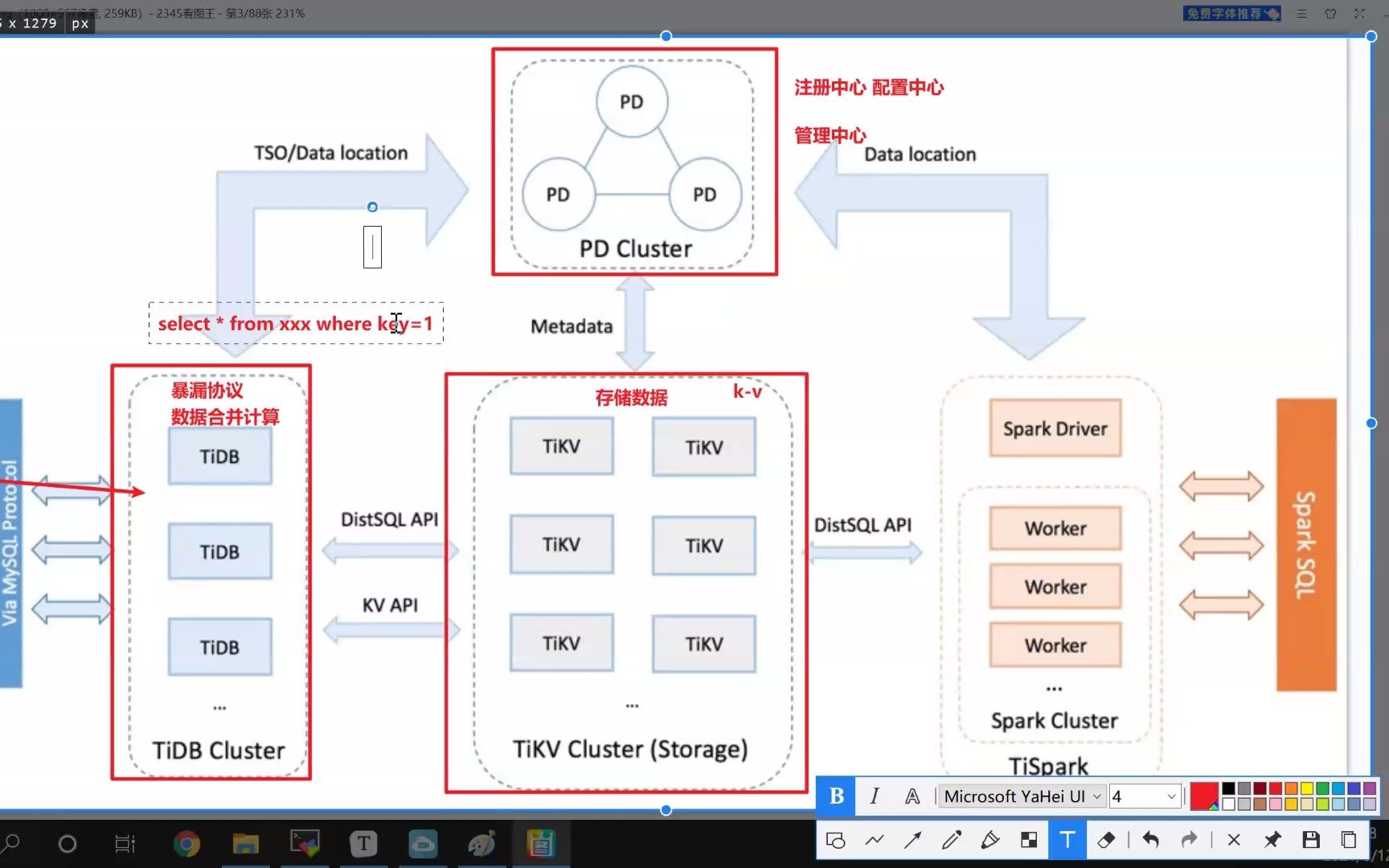Pick the yellow color swatch
This screenshot has height=868, width=1389.
point(1307,788)
